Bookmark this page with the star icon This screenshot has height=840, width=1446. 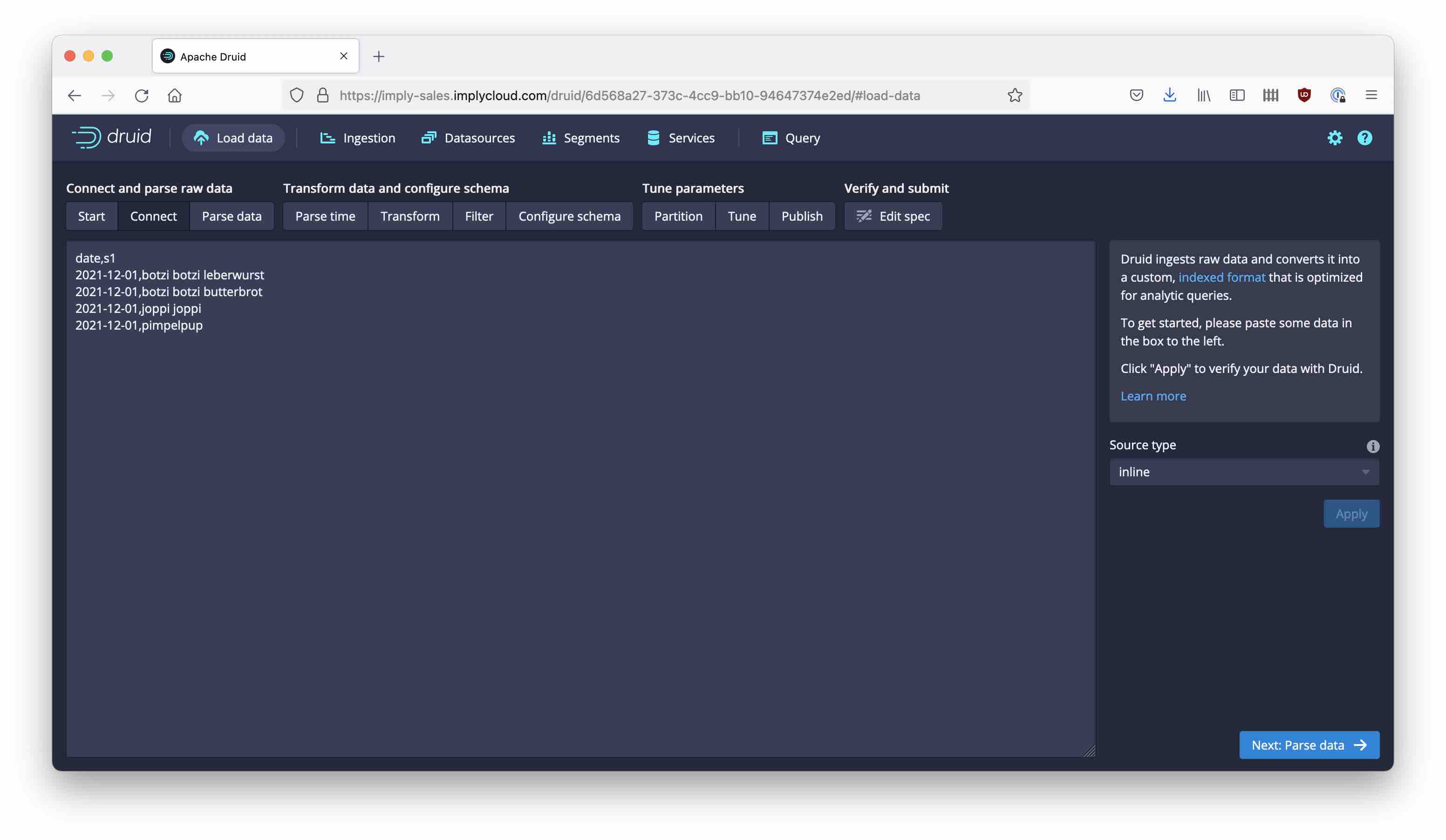tap(1015, 95)
